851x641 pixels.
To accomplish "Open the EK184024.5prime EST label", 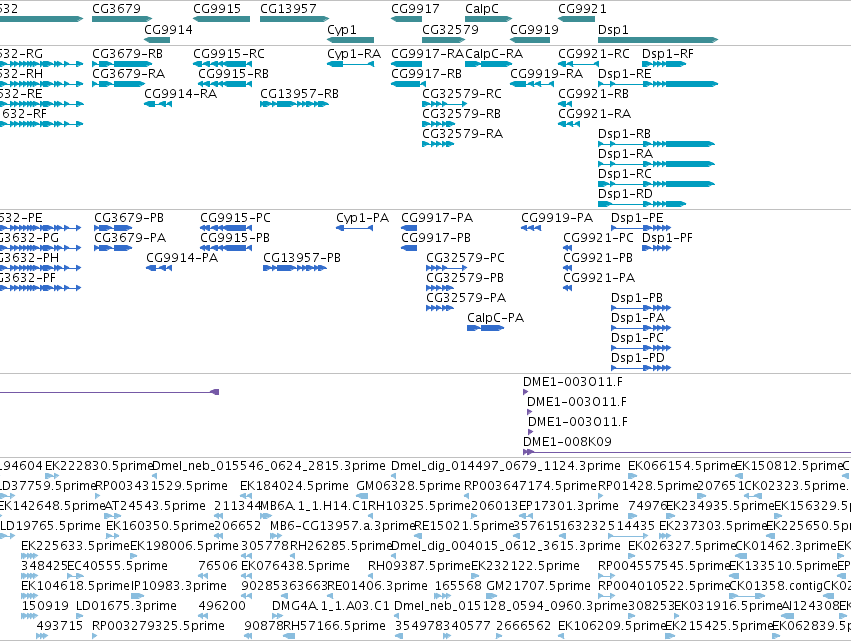I will pos(294,486).
